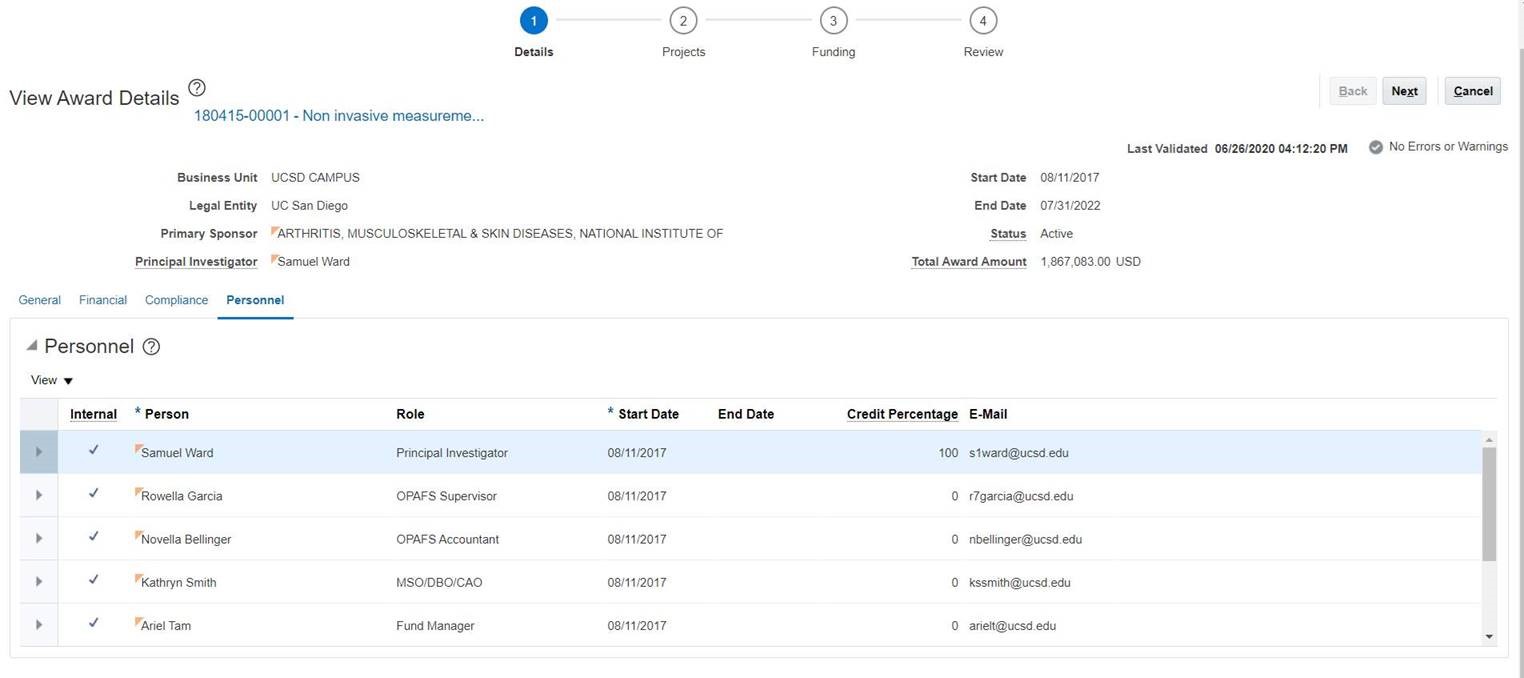The height and width of the screenshot is (678, 1524).
Task: Collapse the Personnel section triangle
Action: click(31, 344)
